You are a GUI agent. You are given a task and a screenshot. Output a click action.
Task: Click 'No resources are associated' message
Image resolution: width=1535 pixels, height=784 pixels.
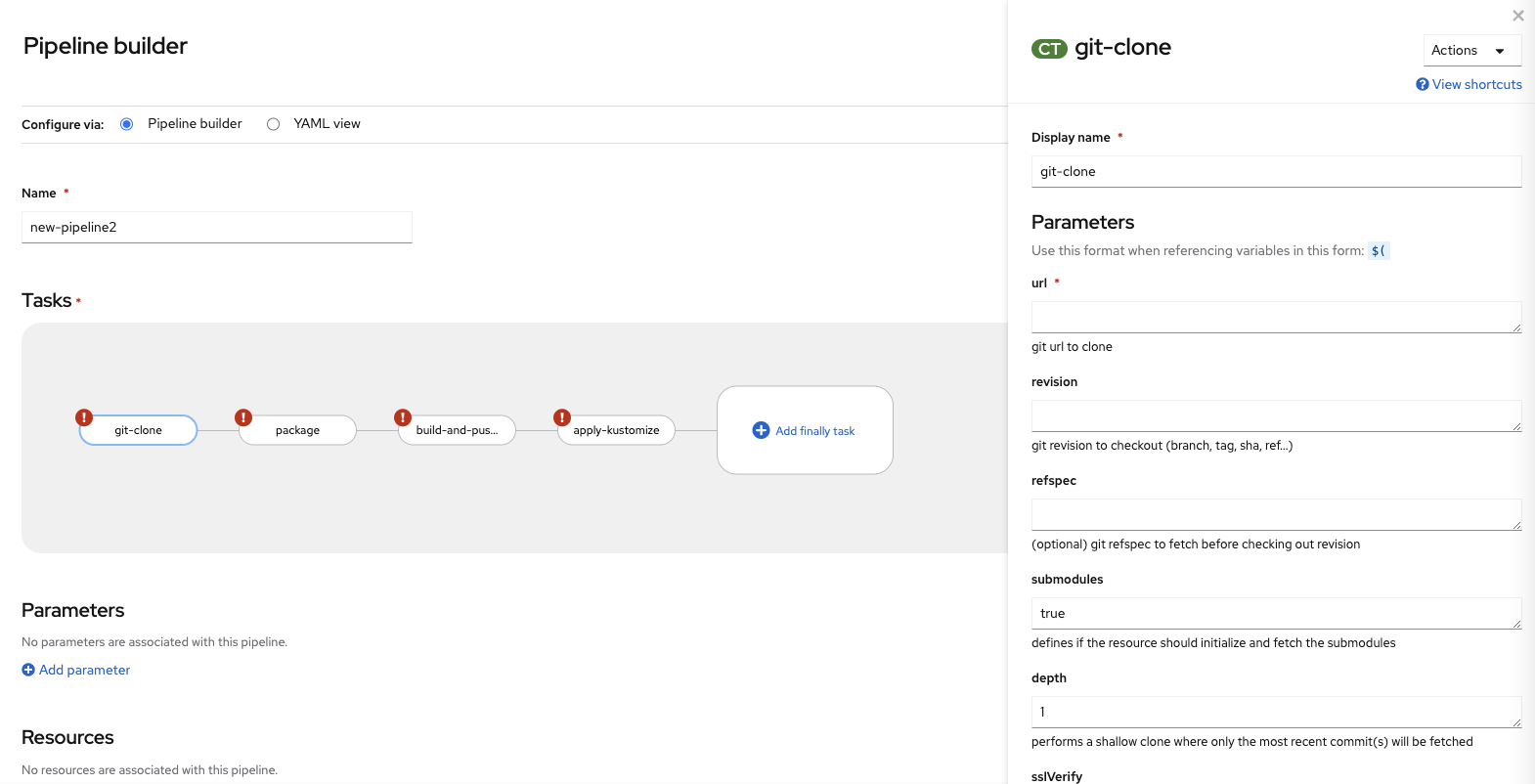pos(150,770)
